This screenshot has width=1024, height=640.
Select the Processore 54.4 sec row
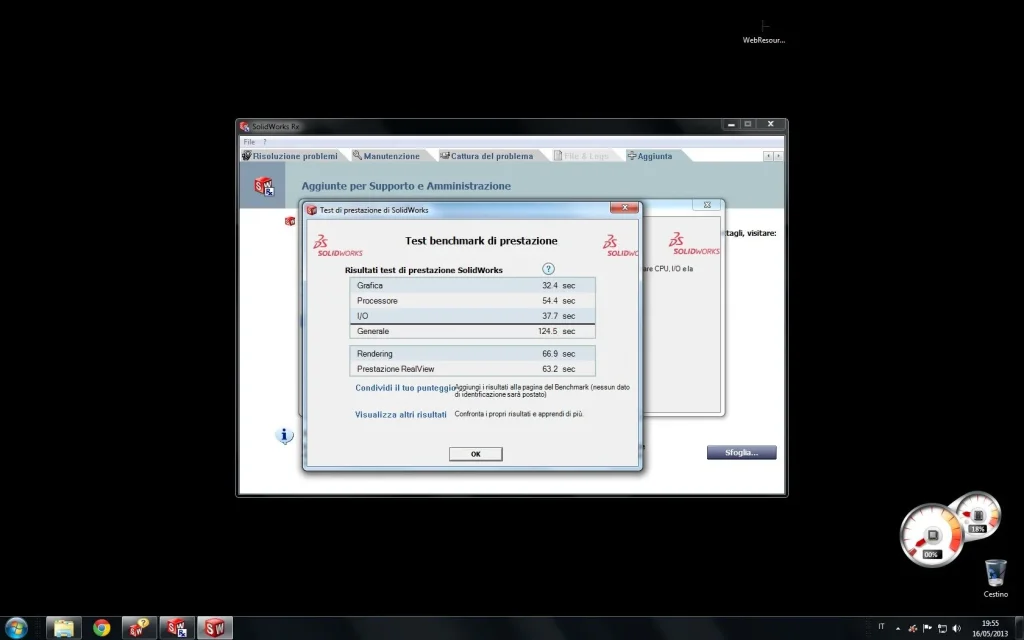472,300
